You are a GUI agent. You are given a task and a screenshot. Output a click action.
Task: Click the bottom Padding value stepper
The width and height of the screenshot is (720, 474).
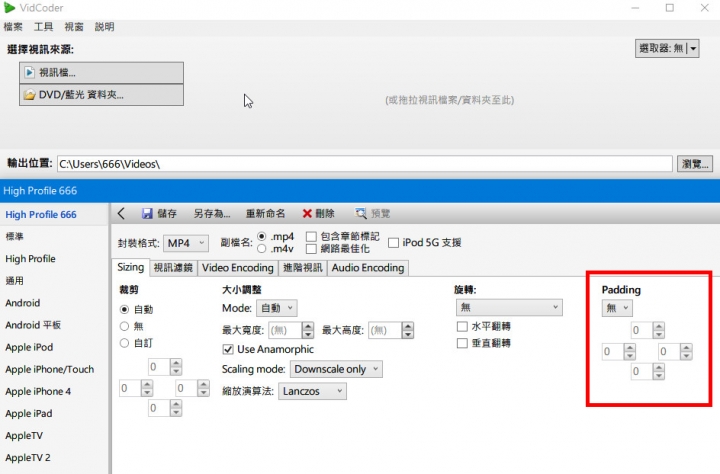[x=659, y=371]
